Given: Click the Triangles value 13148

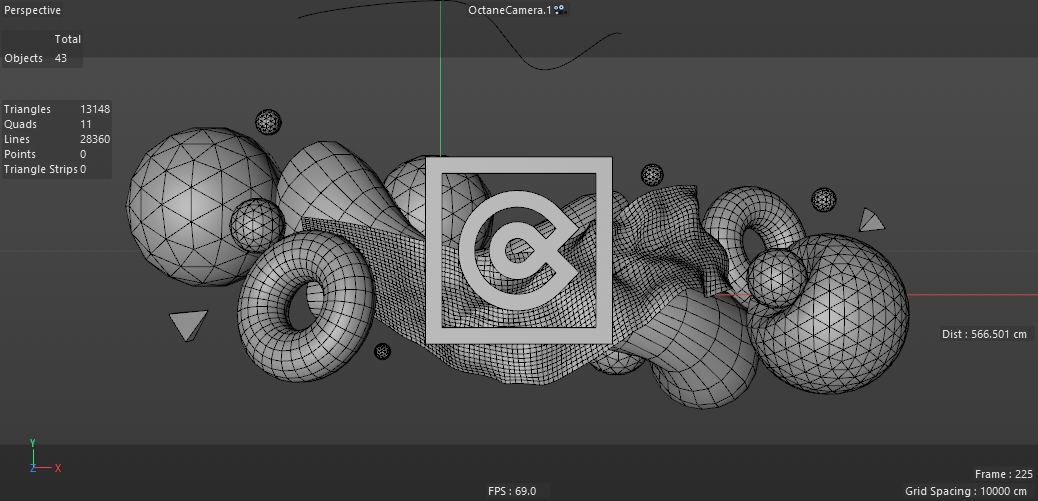Looking at the screenshot, I should point(95,109).
